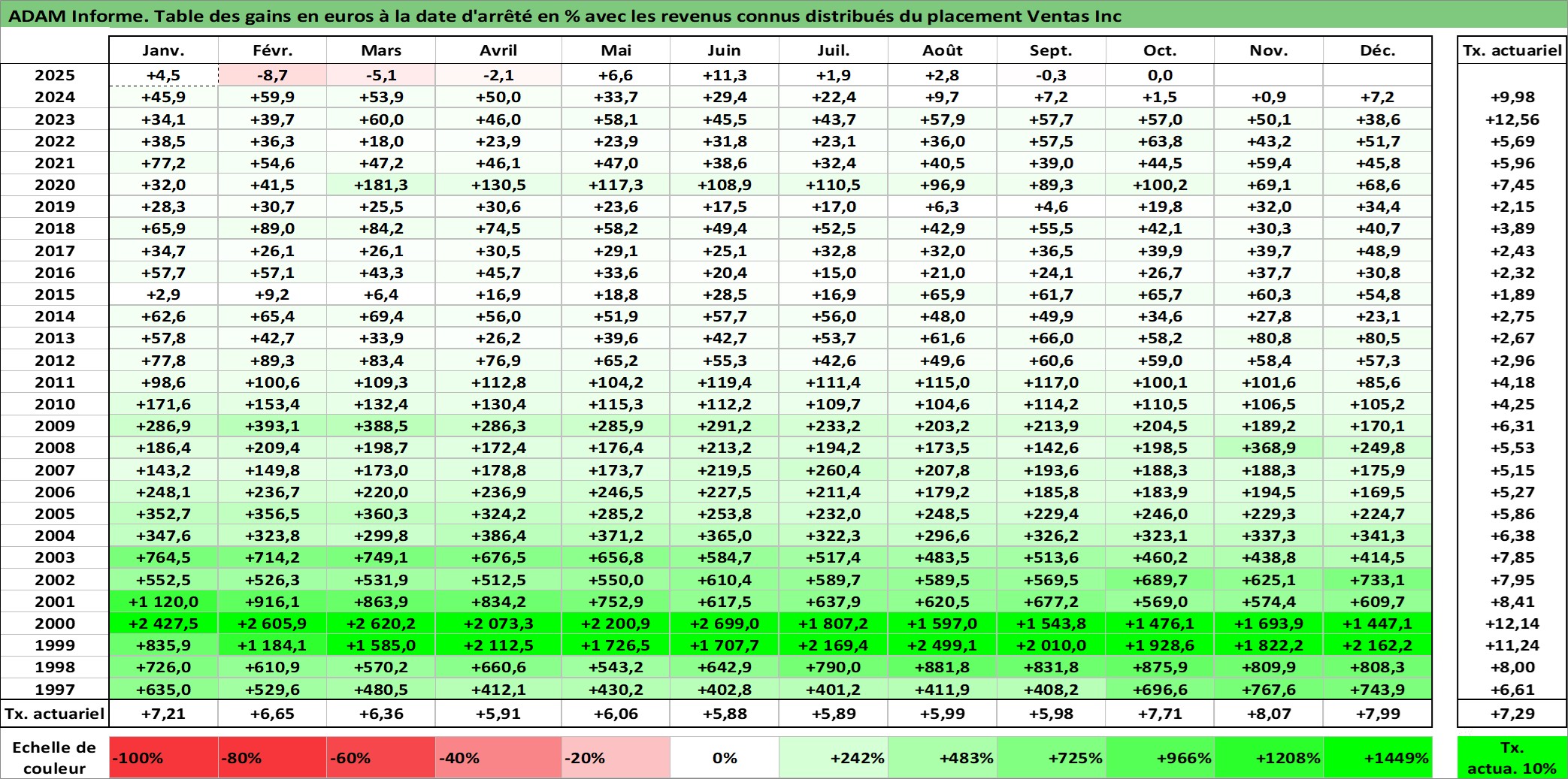This screenshot has width=1568, height=779.
Task: Select the +89,0 cell in 2018 row
Action: [272, 228]
